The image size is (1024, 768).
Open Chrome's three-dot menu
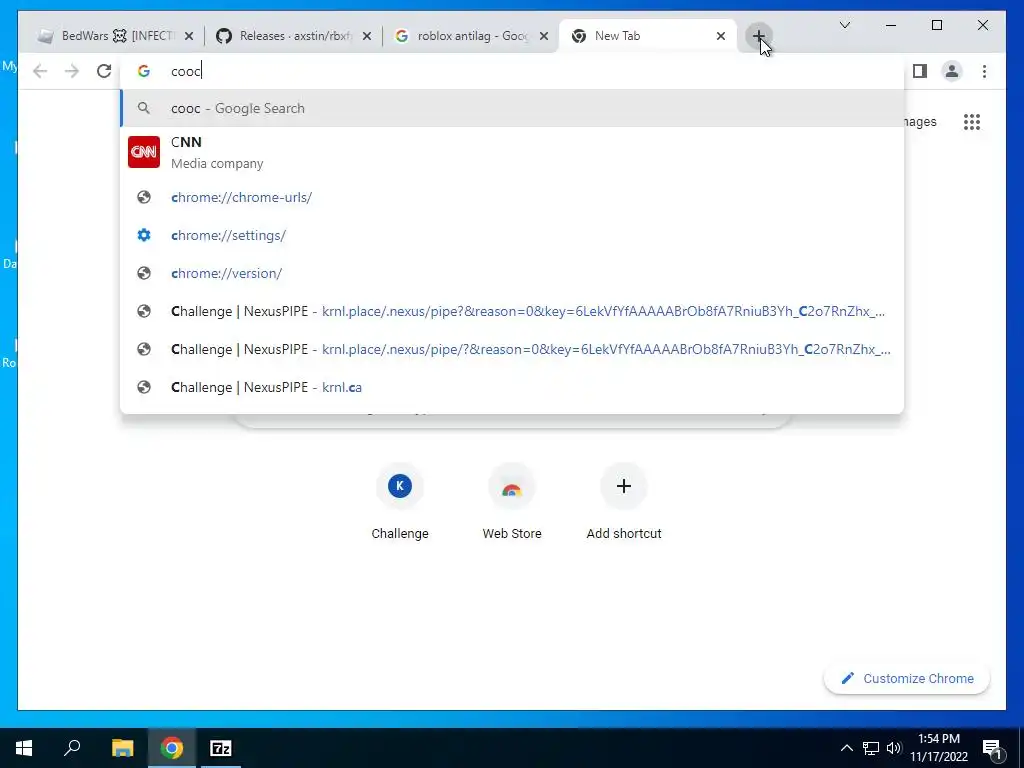pos(984,71)
